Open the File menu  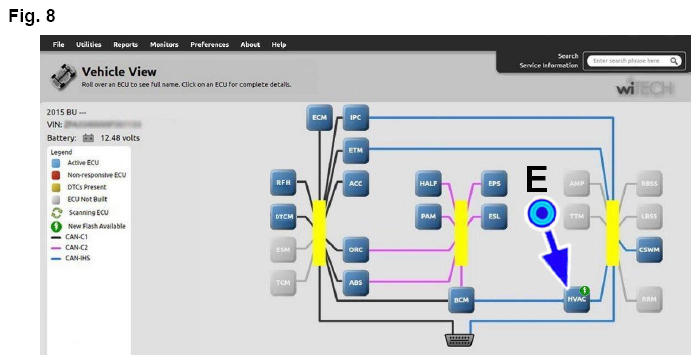(58, 45)
